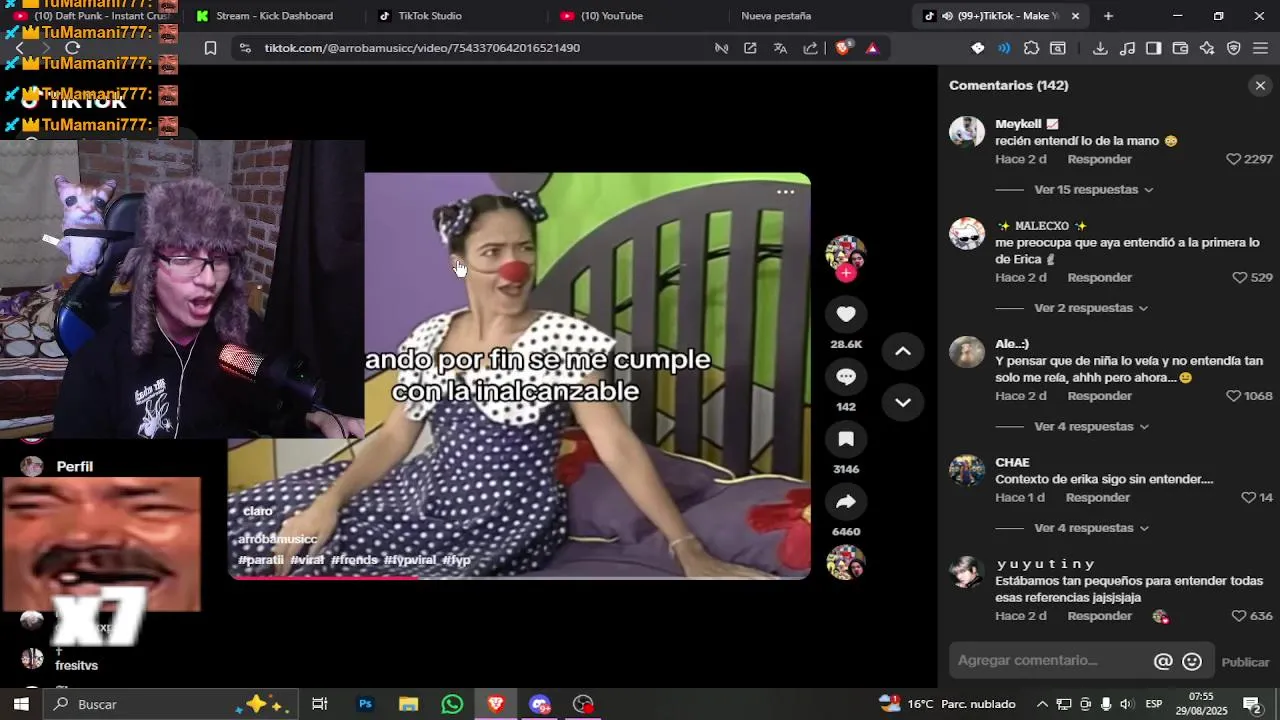This screenshot has height=720, width=1280.
Task: Toggle the browser sidebar panel
Action: pyautogui.click(x=1153, y=48)
